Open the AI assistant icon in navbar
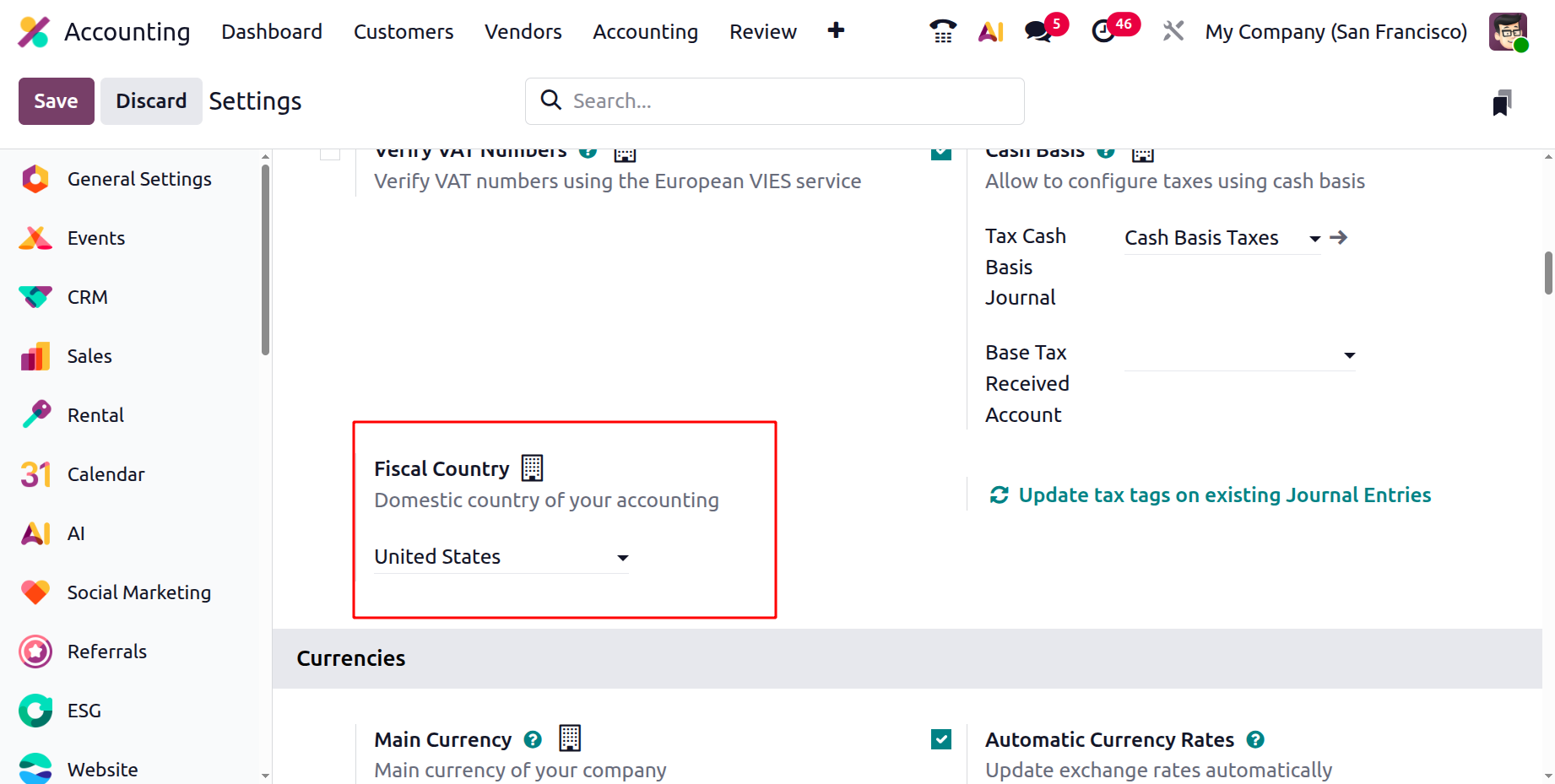Image resolution: width=1555 pixels, height=784 pixels. pos(990,31)
